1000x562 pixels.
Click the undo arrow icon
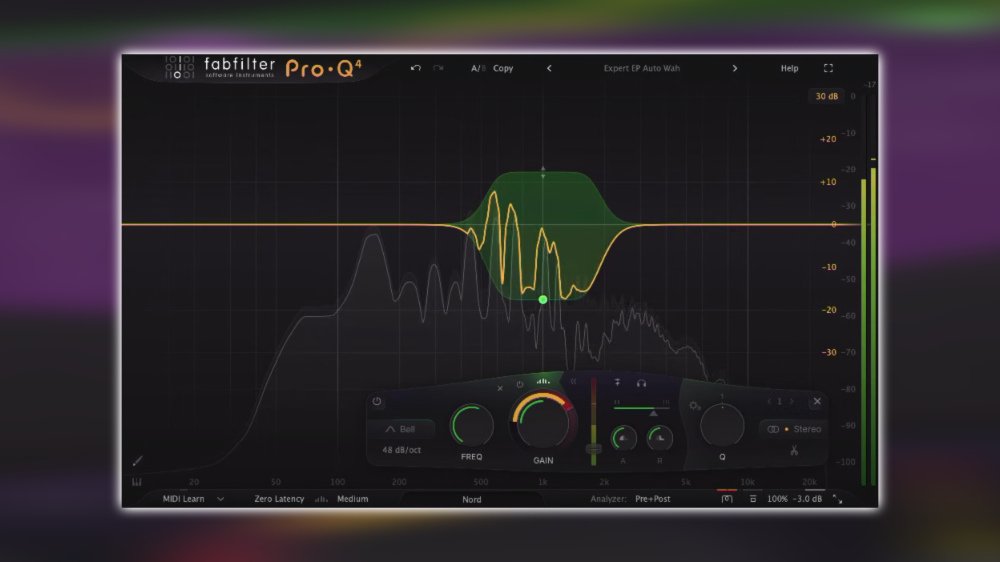(x=416, y=68)
